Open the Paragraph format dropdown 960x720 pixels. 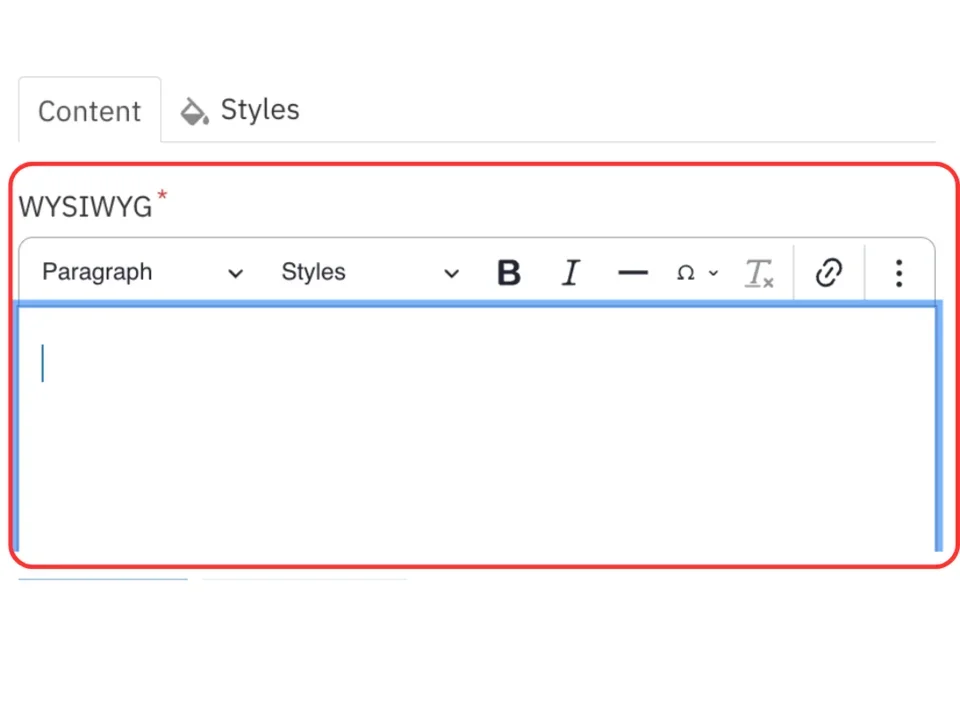point(138,272)
